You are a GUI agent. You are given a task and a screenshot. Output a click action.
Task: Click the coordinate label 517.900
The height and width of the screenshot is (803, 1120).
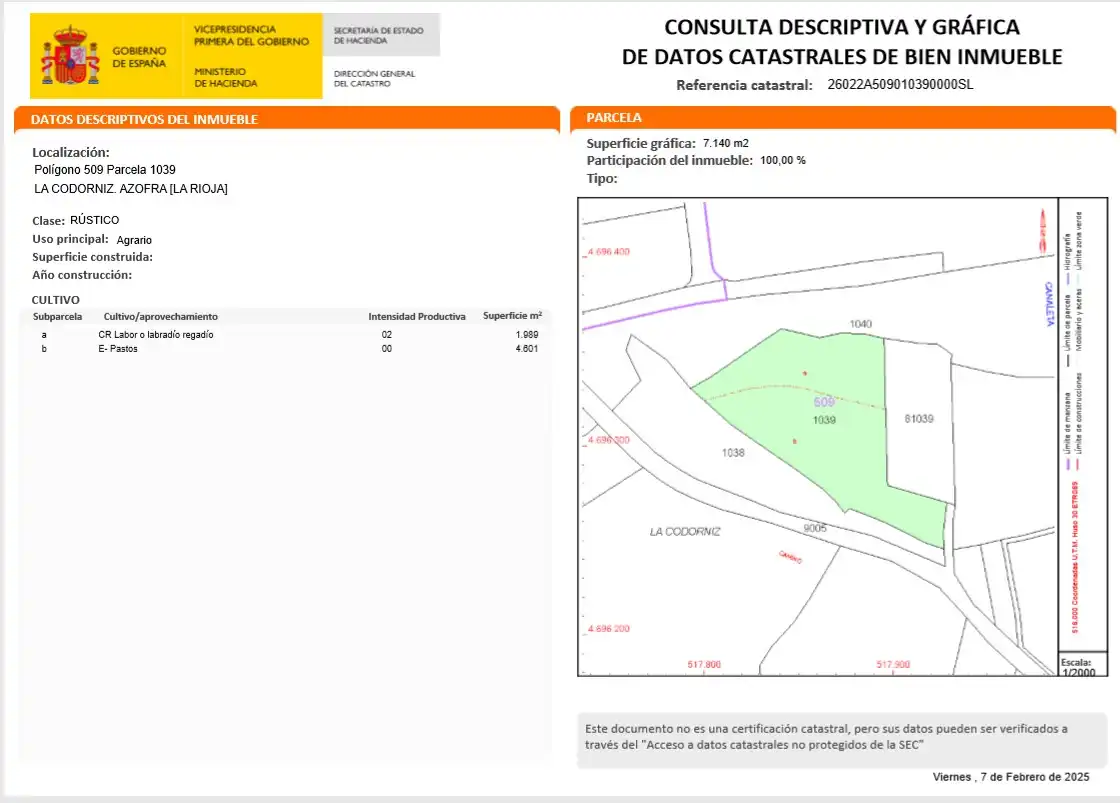(x=893, y=664)
